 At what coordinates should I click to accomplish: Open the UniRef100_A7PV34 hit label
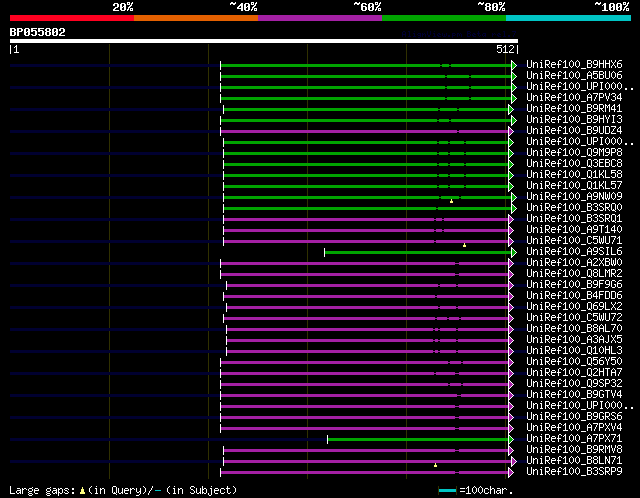point(574,98)
